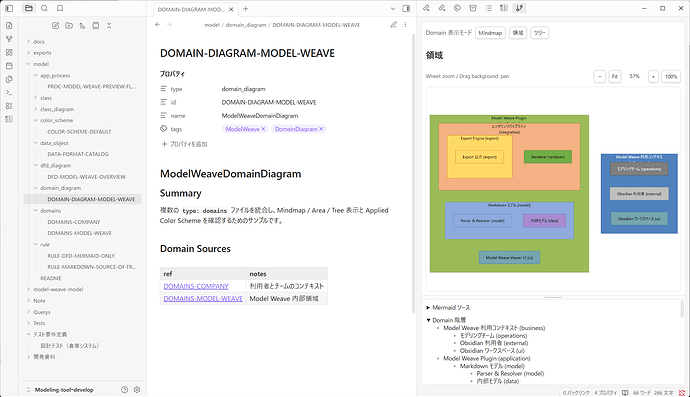Screen dimensions: 690x397
Task: Click the quick switcher file icon in ribbon
Action: pos(9,26)
